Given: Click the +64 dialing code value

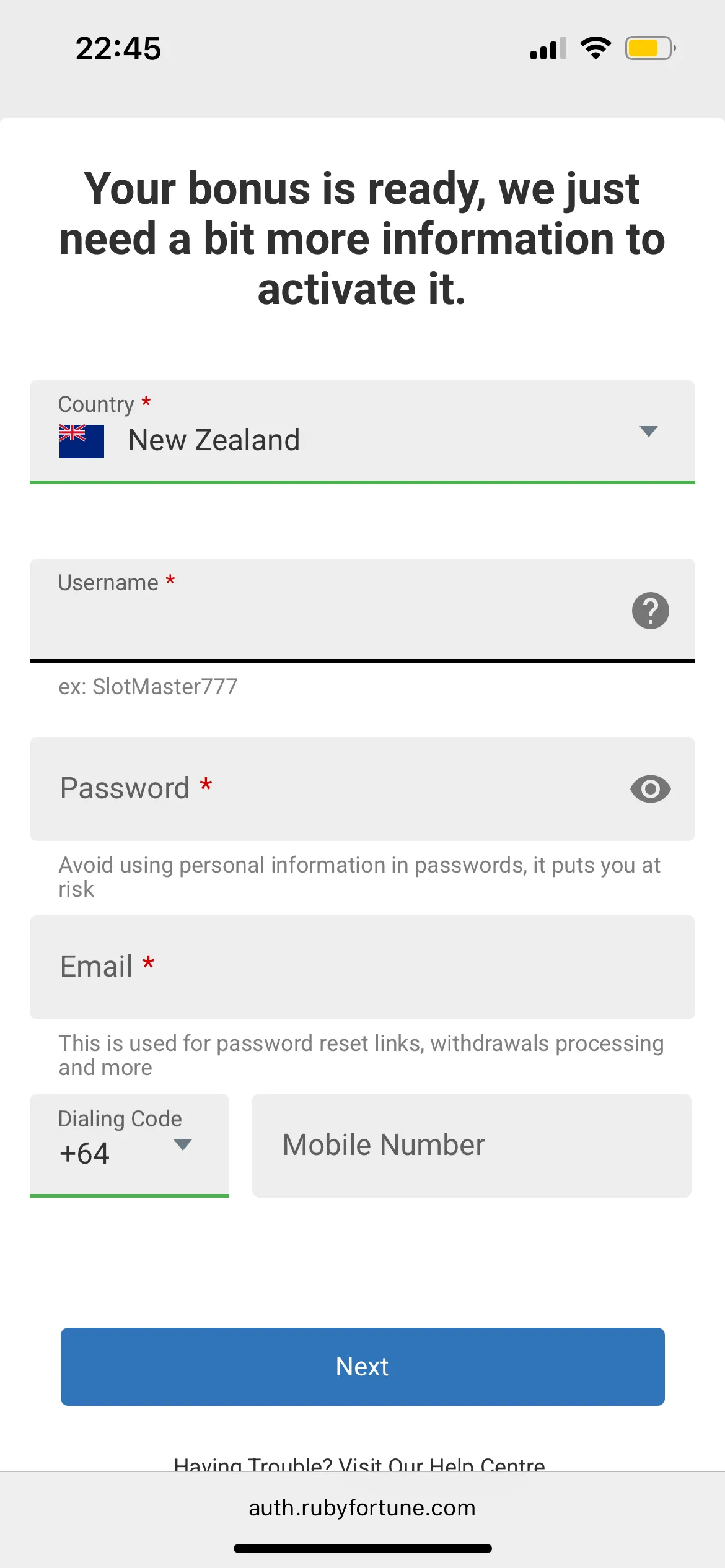Looking at the screenshot, I should [x=85, y=1154].
